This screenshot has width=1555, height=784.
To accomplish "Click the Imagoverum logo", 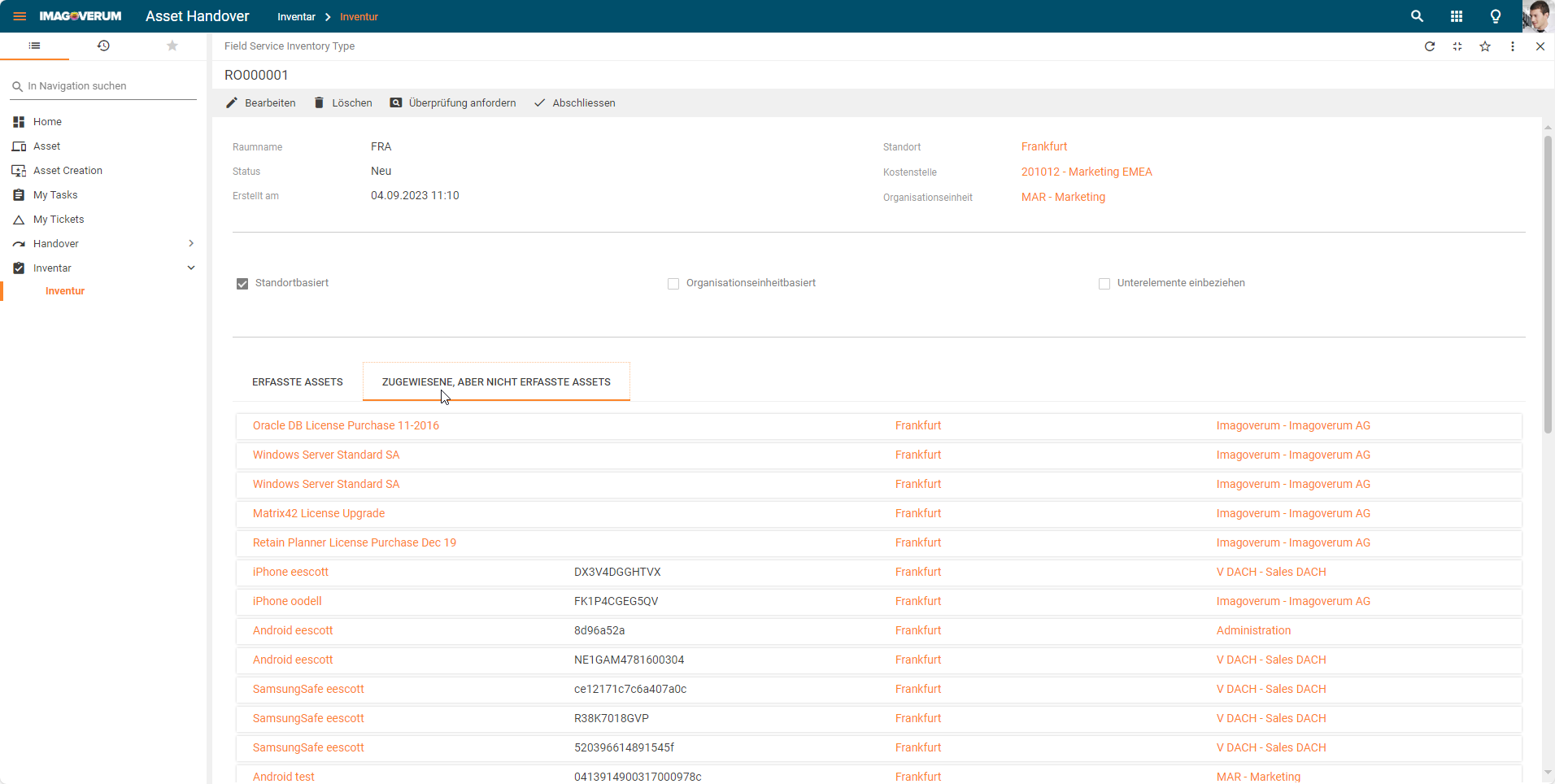I will point(81,16).
